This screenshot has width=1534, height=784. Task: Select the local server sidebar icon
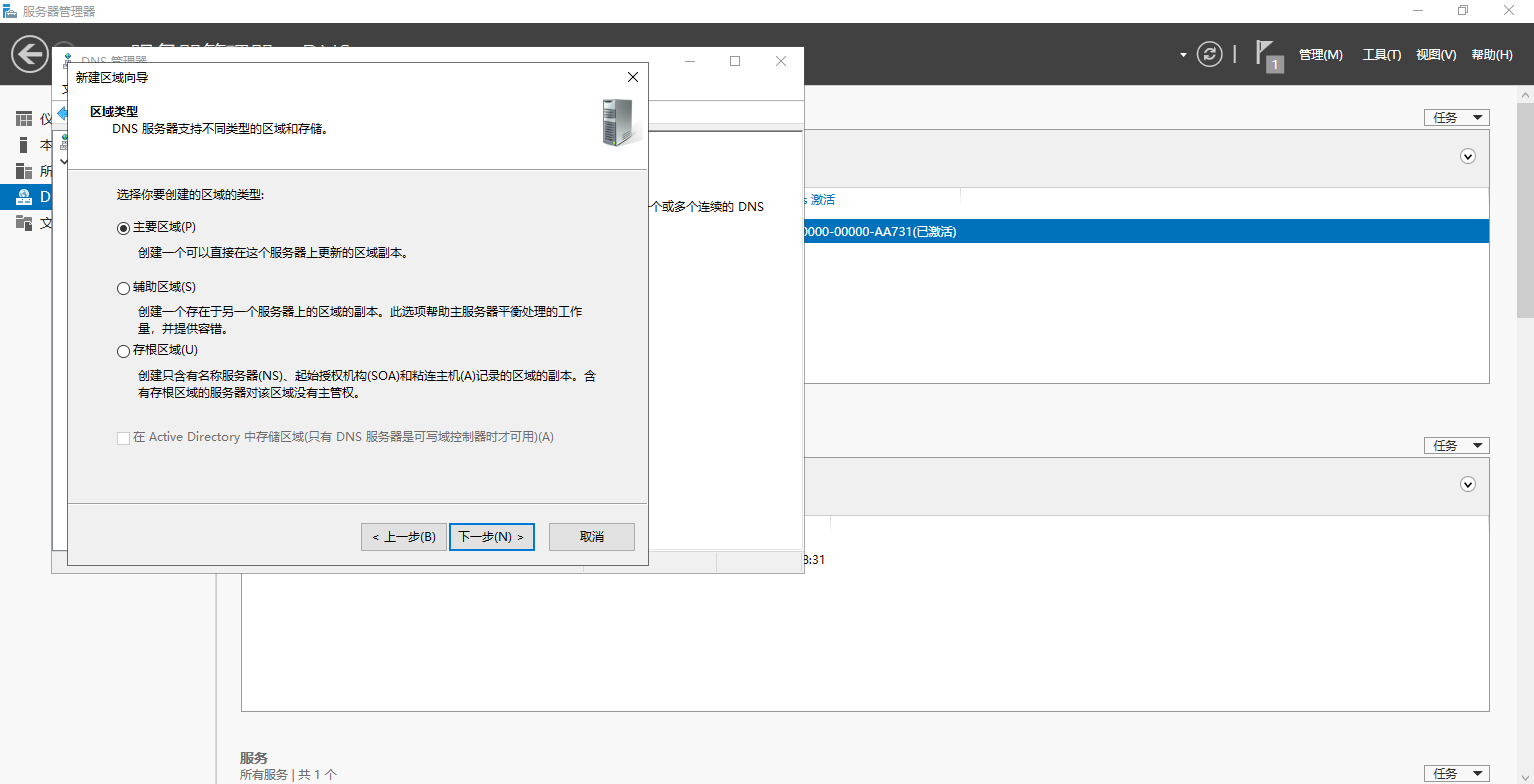24,145
